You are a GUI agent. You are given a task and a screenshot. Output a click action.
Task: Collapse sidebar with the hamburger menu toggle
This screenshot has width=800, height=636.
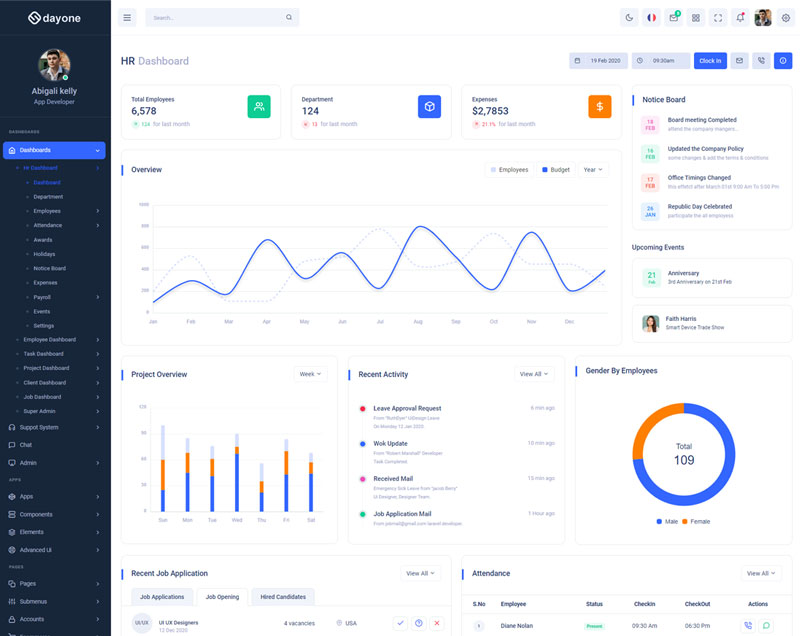(x=127, y=18)
